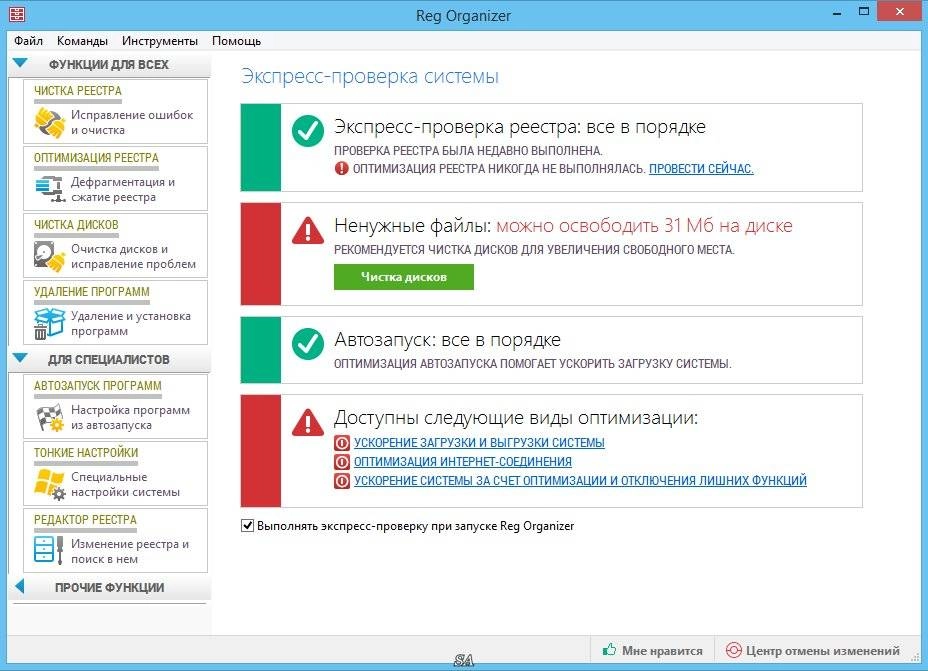Select ЧИСТКА РЕЕСТРА heading in sidebar
The height and width of the screenshot is (671, 928).
(x=78, y=91)
